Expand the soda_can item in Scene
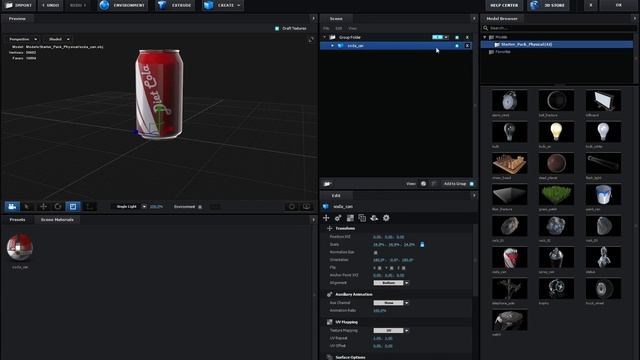The width and height of the screenshot is (640, 360). point(332,46)
